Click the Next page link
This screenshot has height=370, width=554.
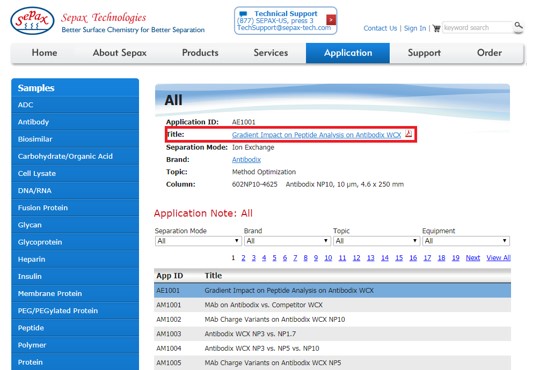tap(473, 258)
